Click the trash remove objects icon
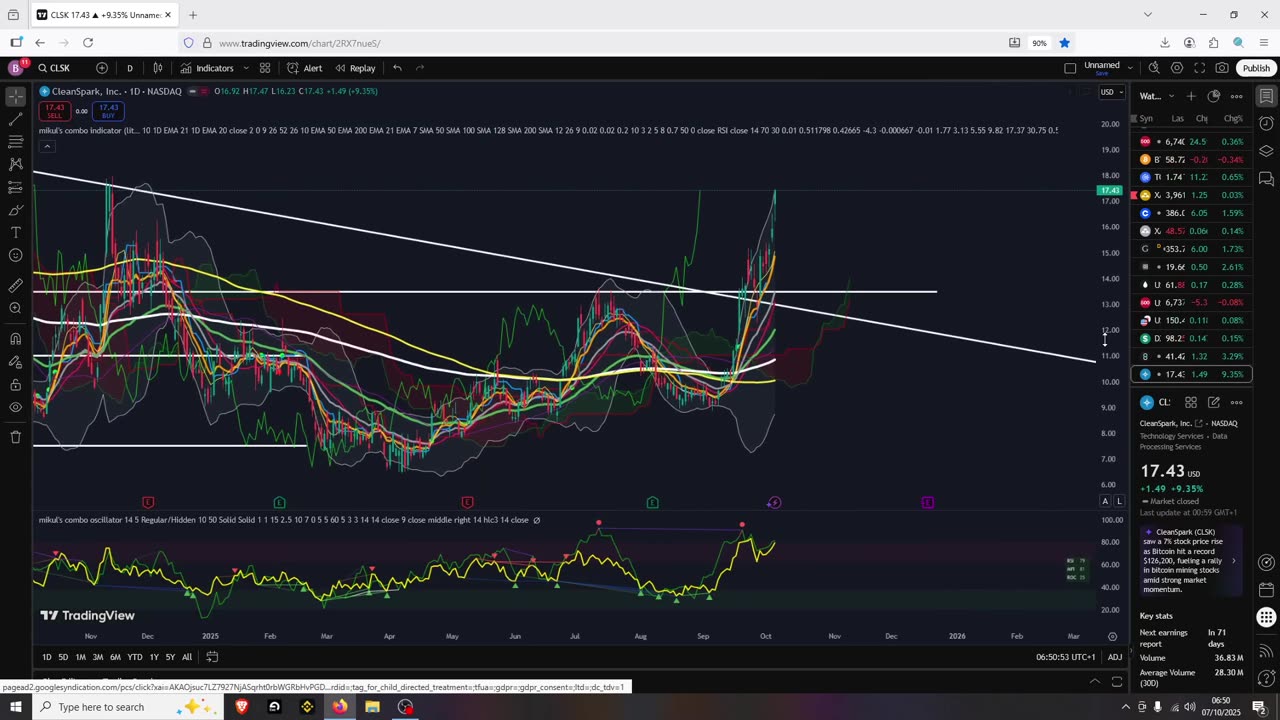Image resolution: width=1280 pixels, height=720 pixels. click(16, 437)
